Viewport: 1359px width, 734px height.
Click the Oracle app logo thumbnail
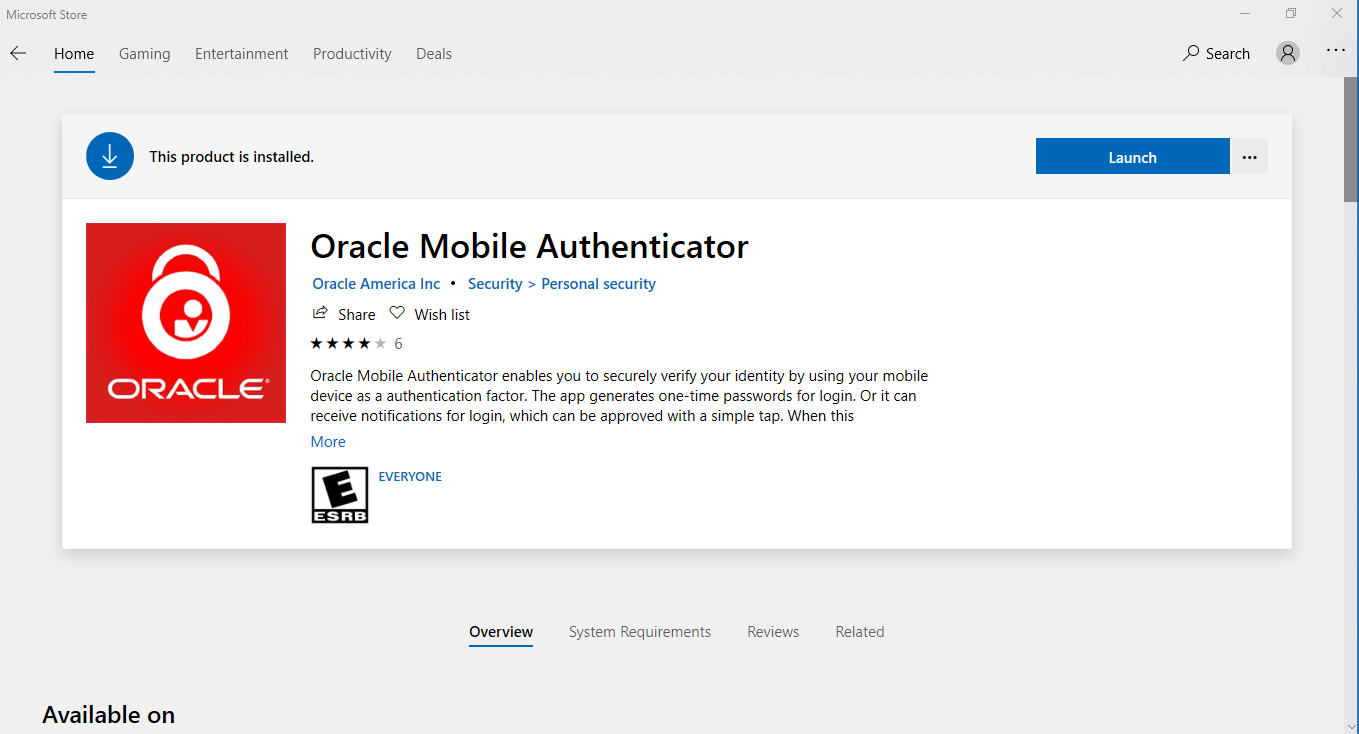[186, 323]
